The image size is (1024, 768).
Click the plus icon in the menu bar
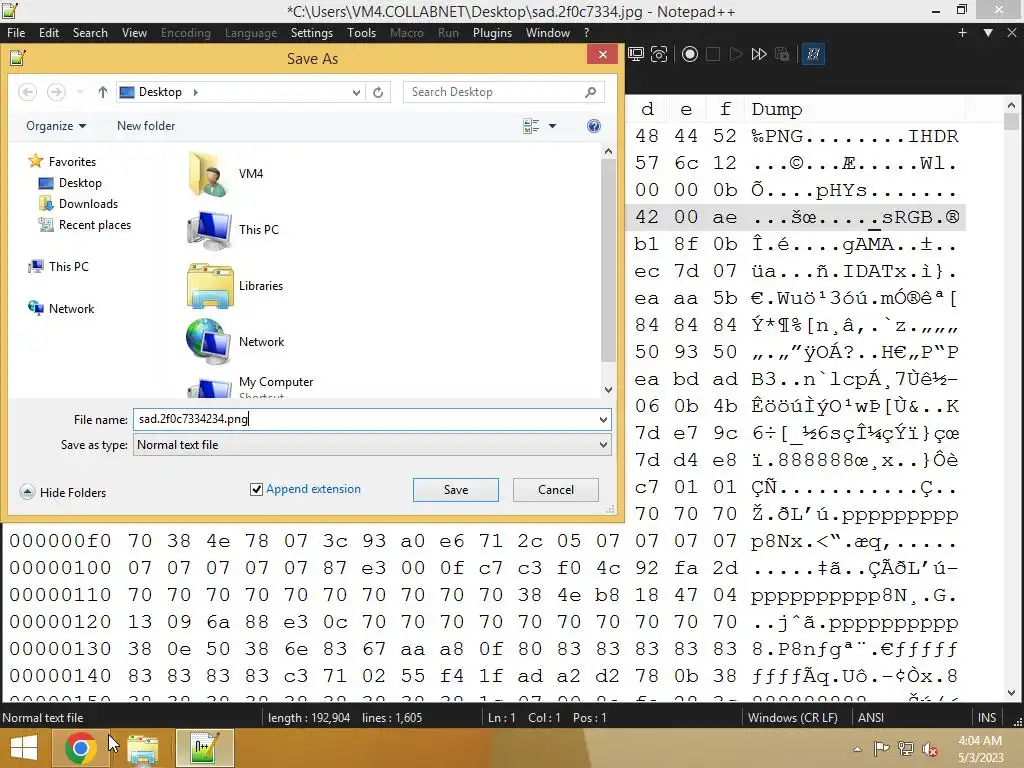tap(962, 33)
